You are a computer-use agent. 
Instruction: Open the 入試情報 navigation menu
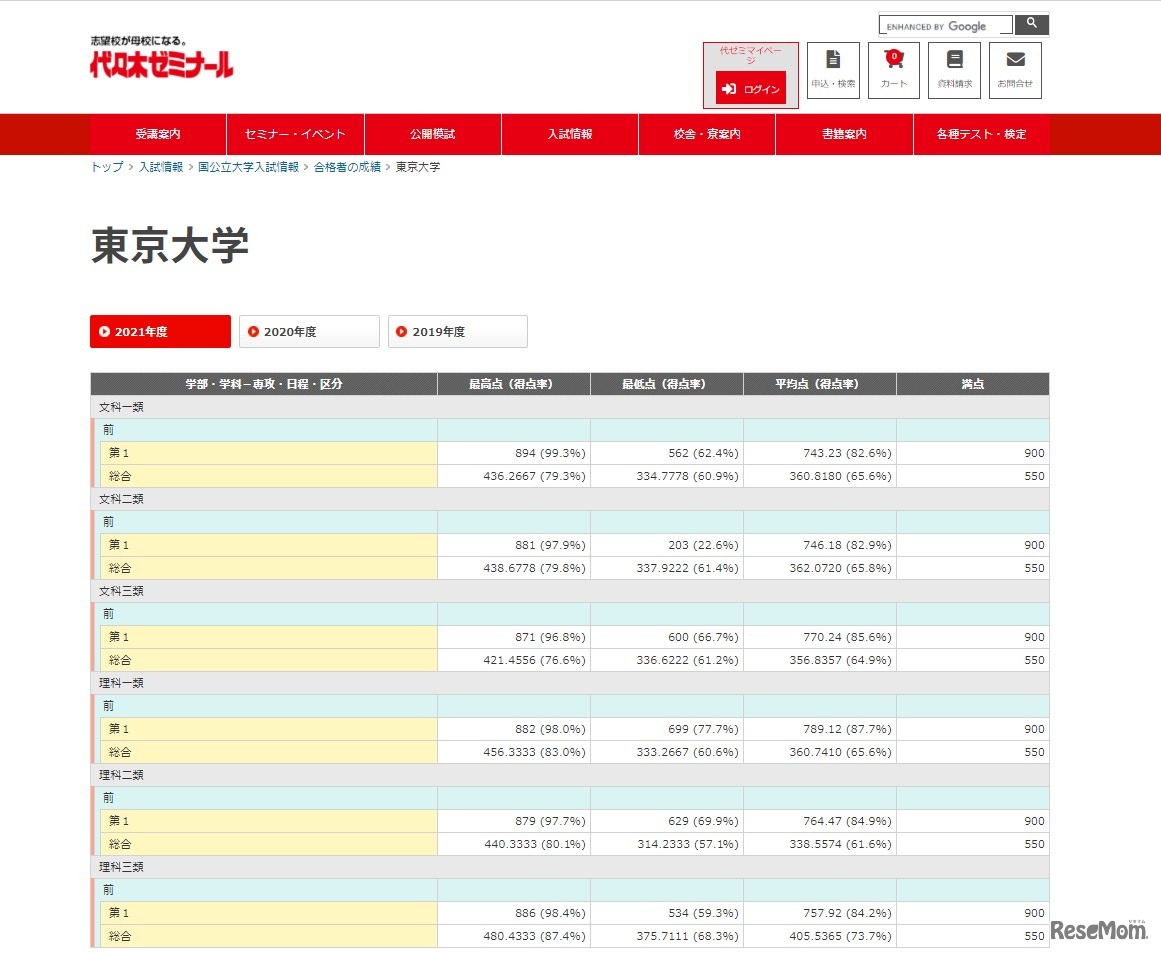569,134
